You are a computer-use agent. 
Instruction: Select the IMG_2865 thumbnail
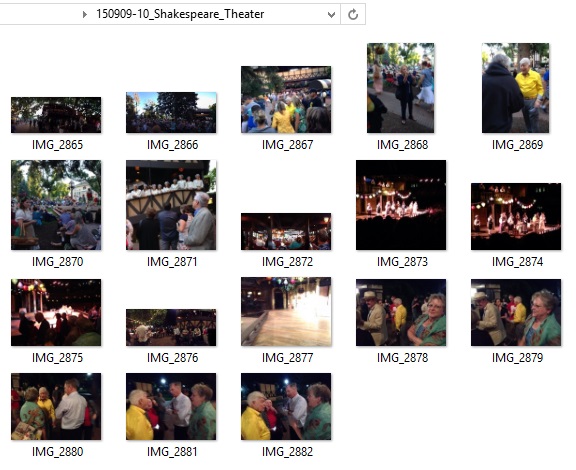(x=56, y=115)
